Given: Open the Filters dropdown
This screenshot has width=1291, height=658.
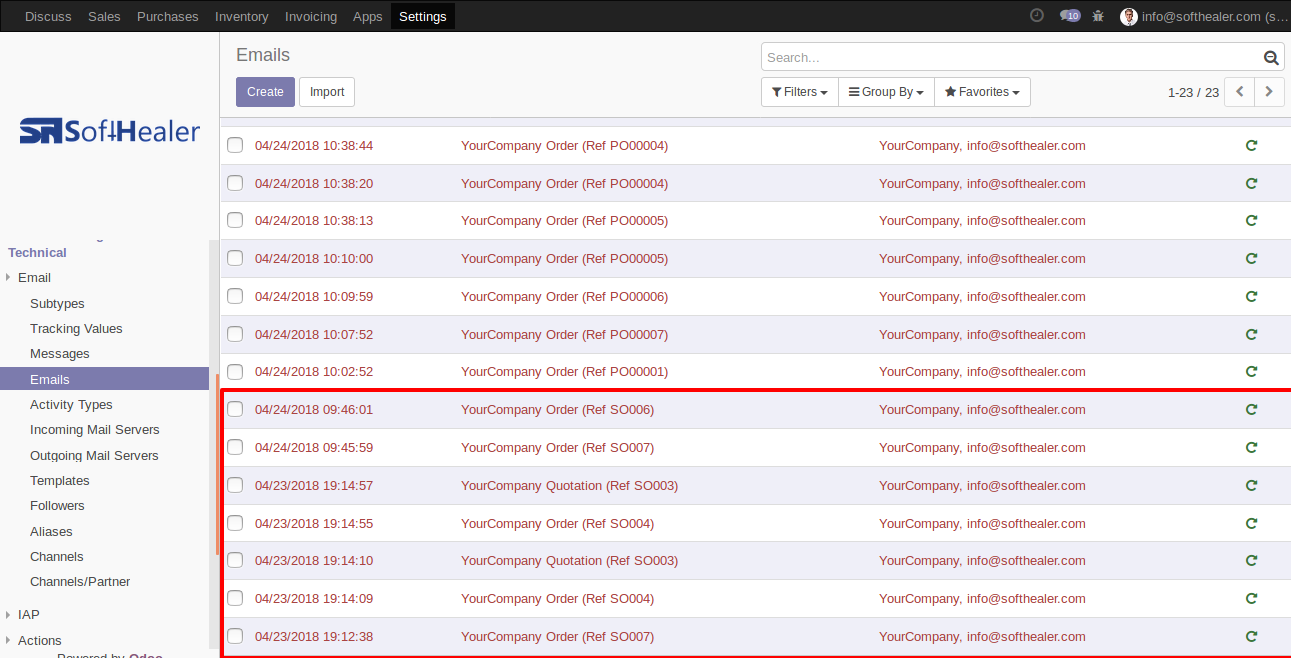Looking at the screenshot, I should 799,92.
